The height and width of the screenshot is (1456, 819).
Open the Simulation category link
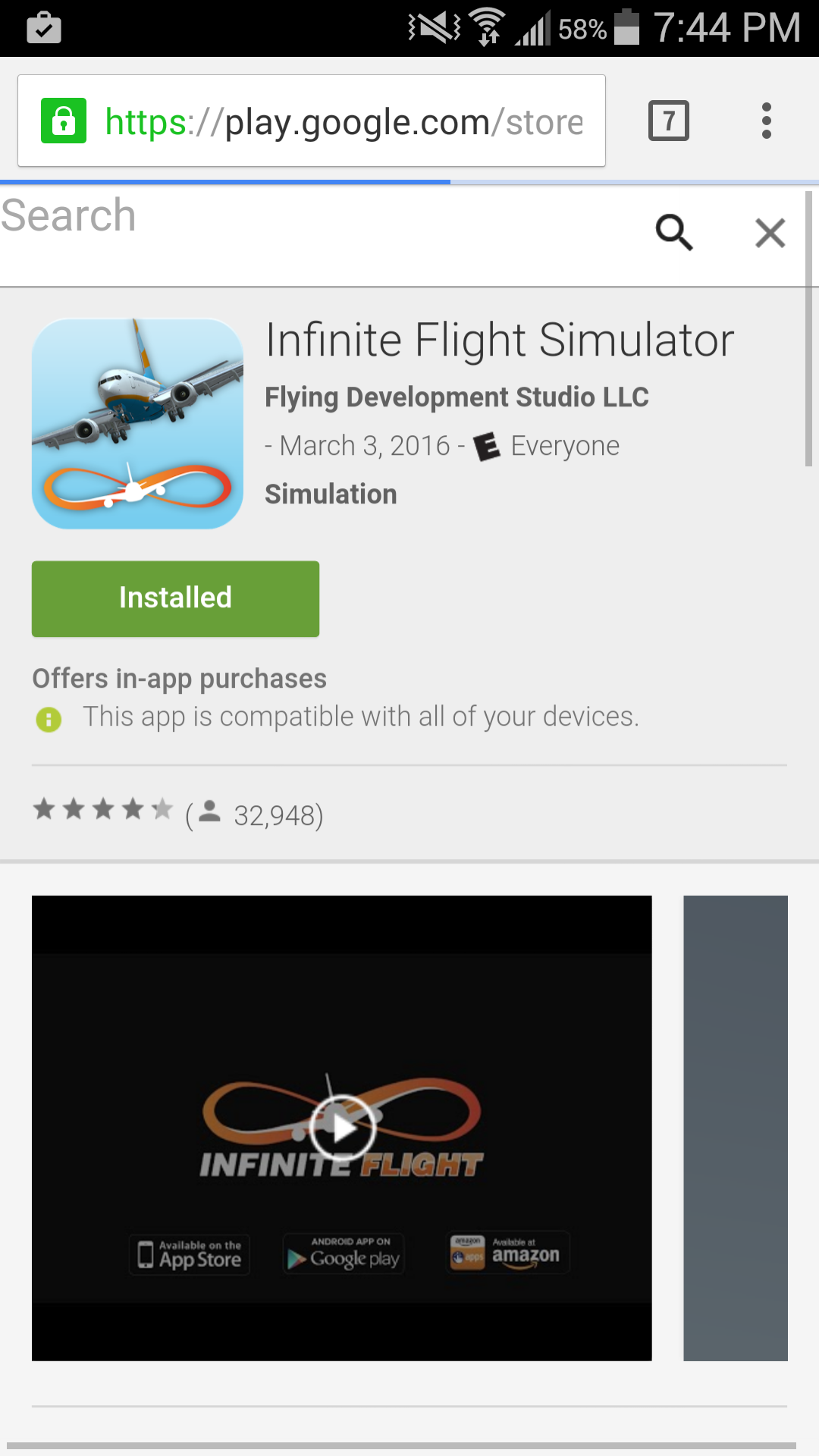(x=331, y=494)
